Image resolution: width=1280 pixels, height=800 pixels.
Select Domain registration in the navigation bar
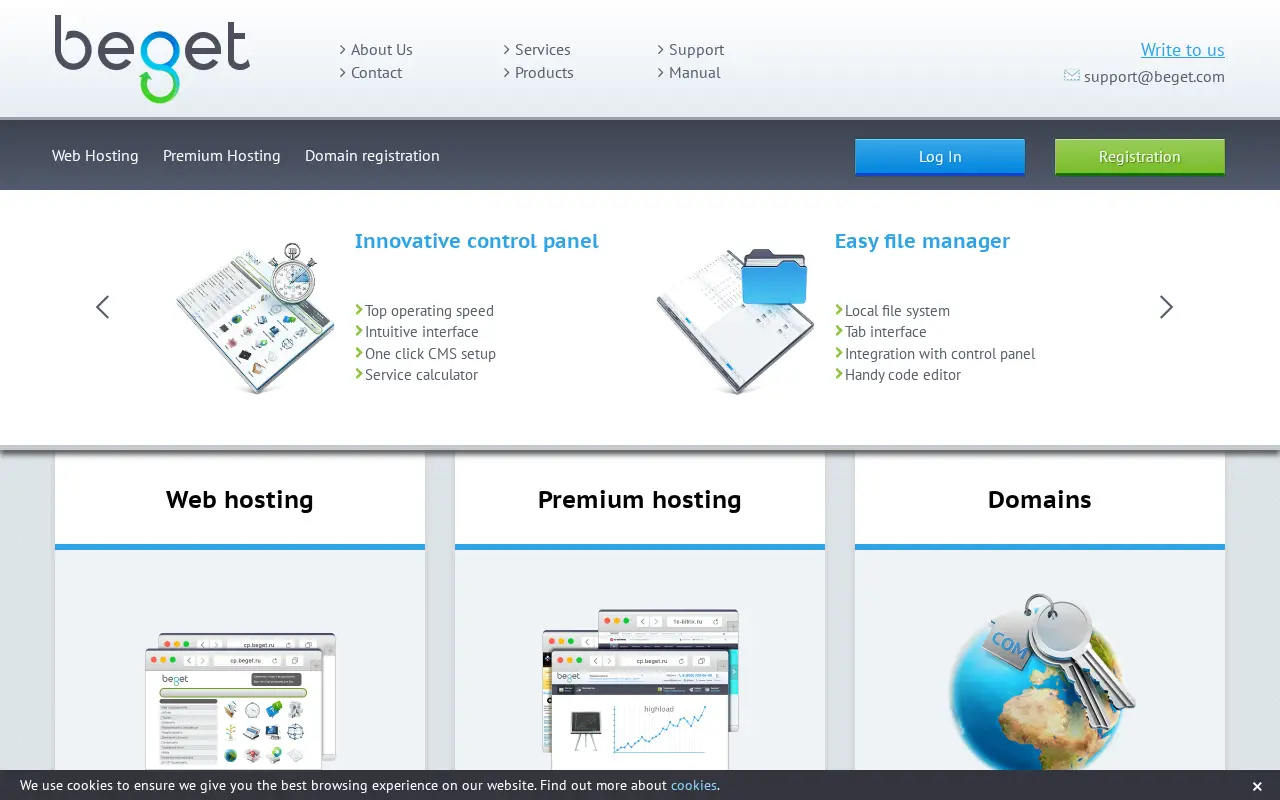(372, 155)
